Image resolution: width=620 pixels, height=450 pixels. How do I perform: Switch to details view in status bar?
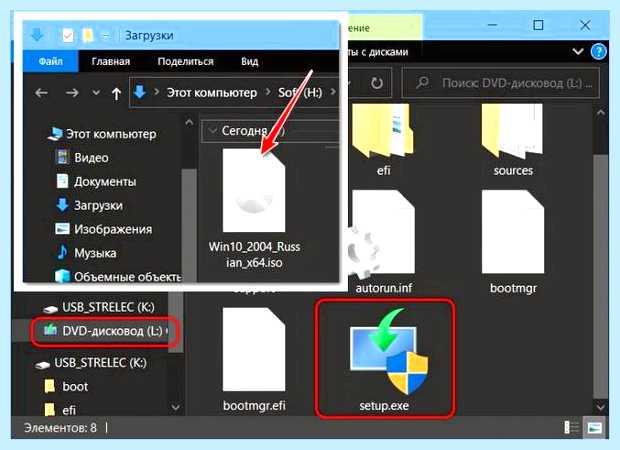click(571, 427)
